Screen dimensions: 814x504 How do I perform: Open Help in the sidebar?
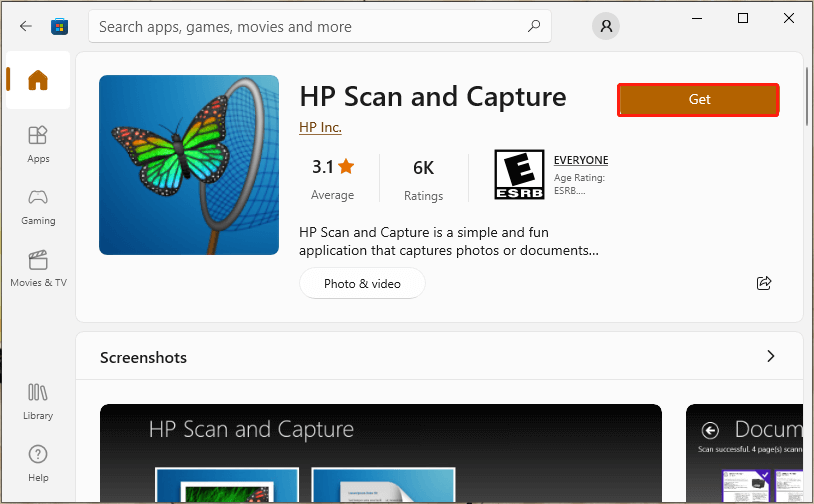tap(38, 464)
